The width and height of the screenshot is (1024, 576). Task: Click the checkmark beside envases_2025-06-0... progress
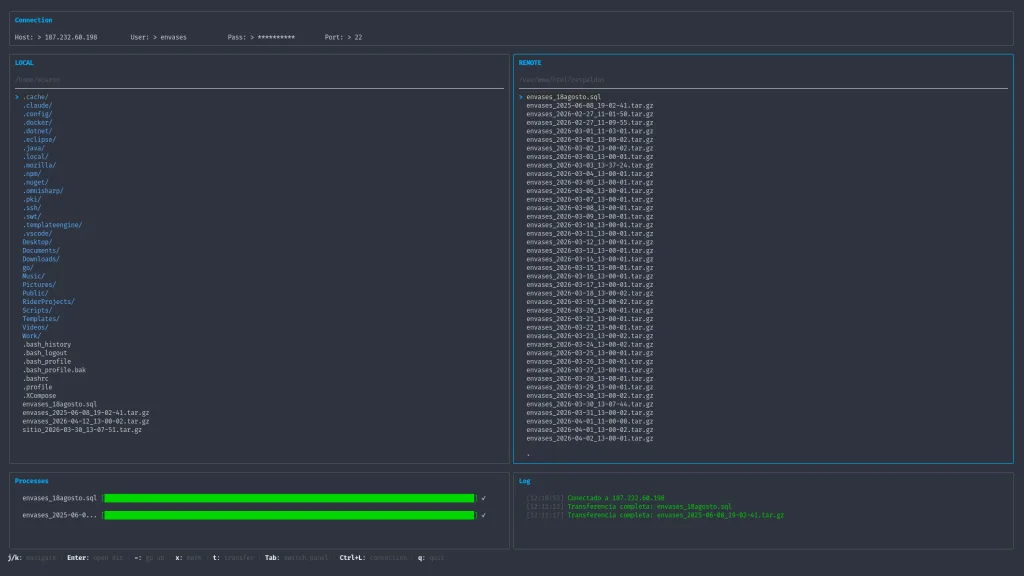pos(483,515)
